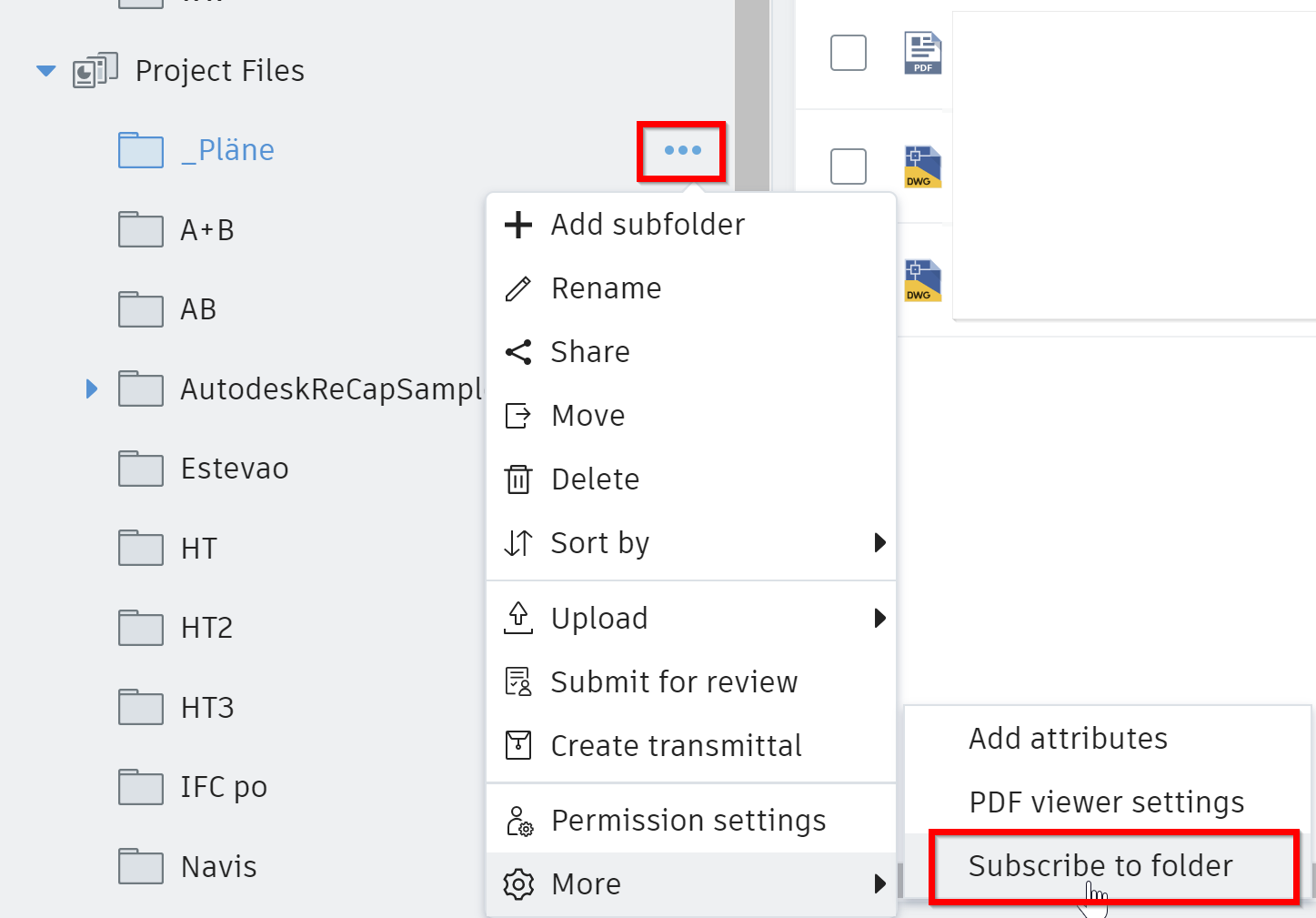Select Subscribe to folder option
This screenshot has width=1316, height=918.
(x=1100, y=866)
